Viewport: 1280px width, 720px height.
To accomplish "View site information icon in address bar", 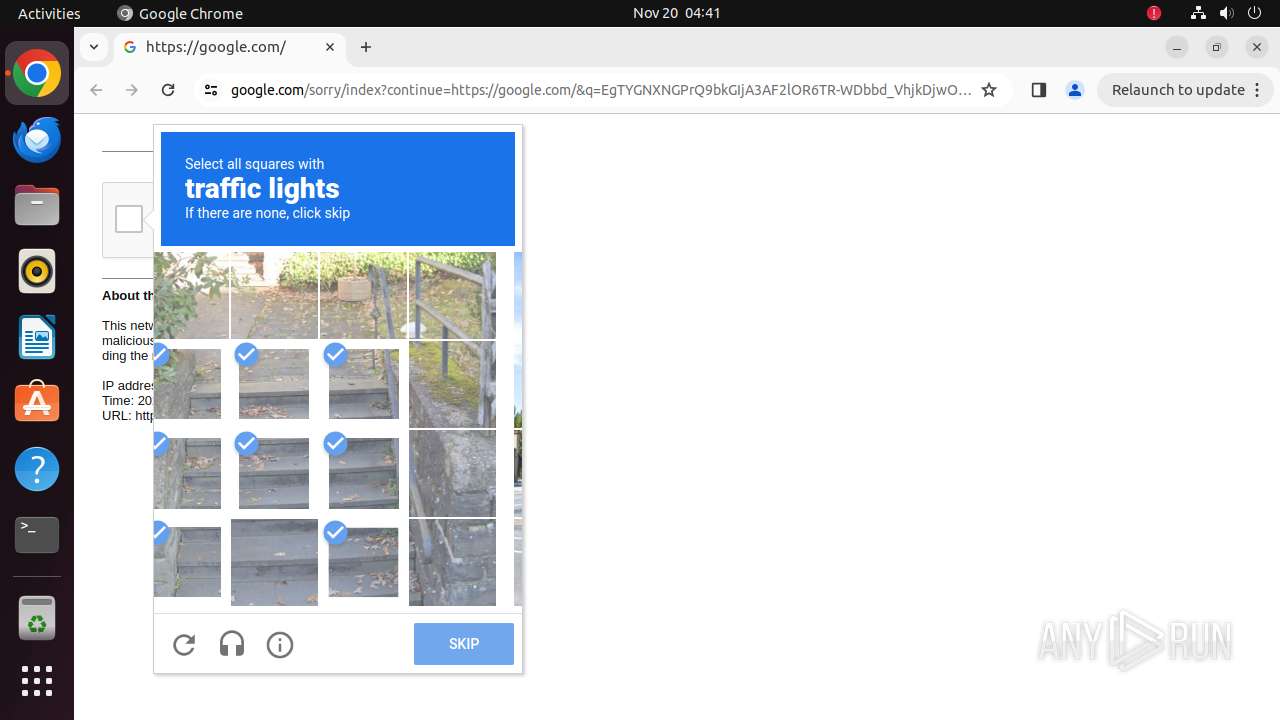I will (x=210, y=90).
